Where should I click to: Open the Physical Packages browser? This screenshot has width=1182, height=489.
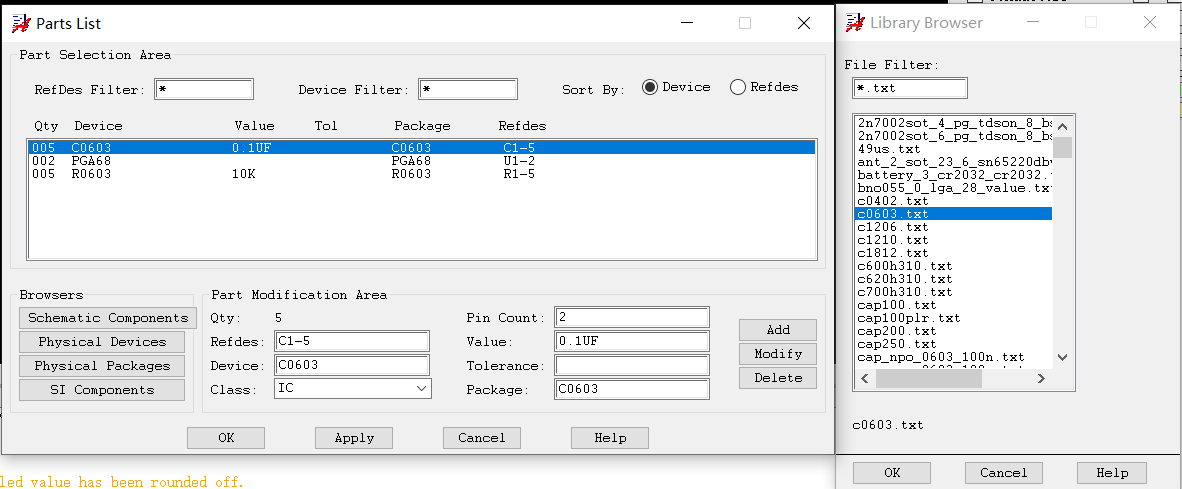[x=102, y=366]
